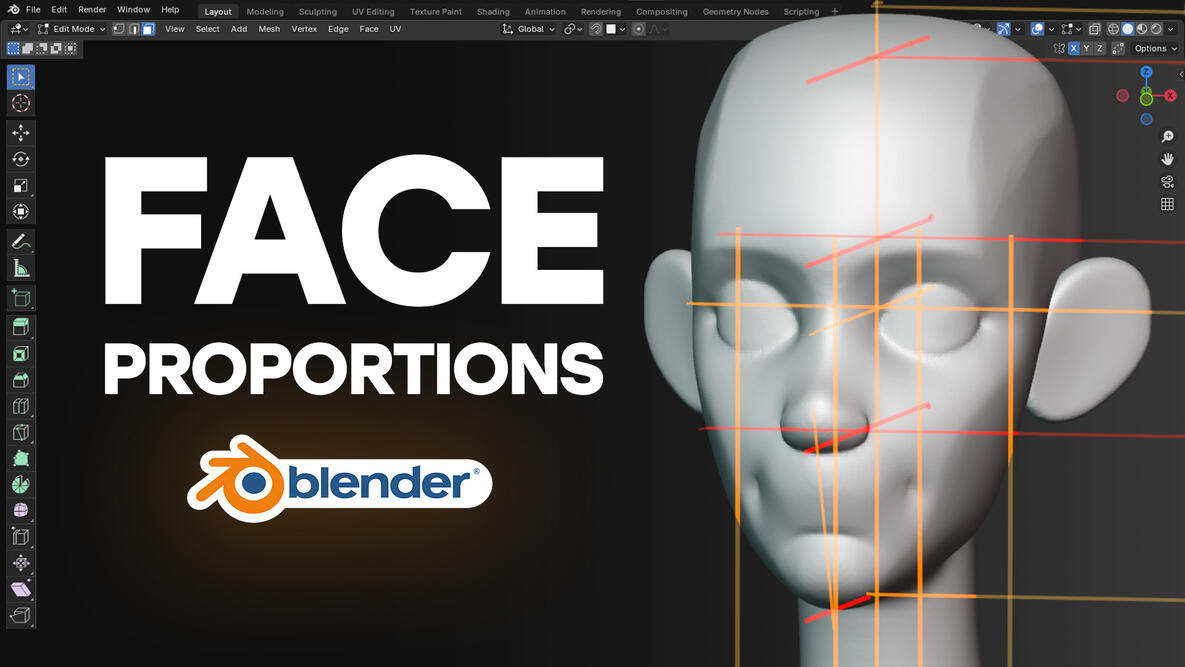
Task: Select the Knife tool
Action: coord(20,432)
